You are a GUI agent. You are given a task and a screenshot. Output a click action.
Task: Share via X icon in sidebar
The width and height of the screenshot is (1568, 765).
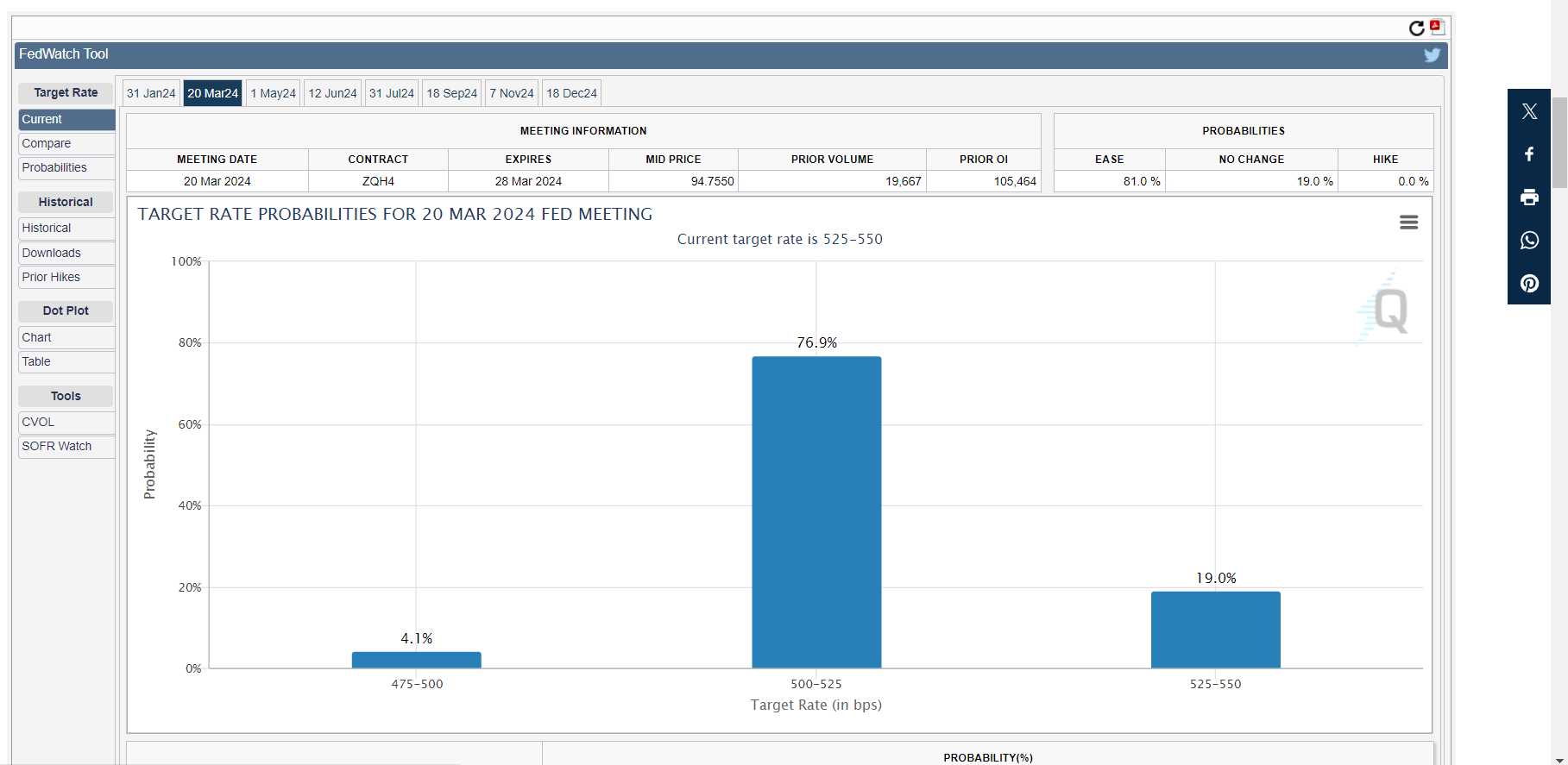(x=1529, y=111)
